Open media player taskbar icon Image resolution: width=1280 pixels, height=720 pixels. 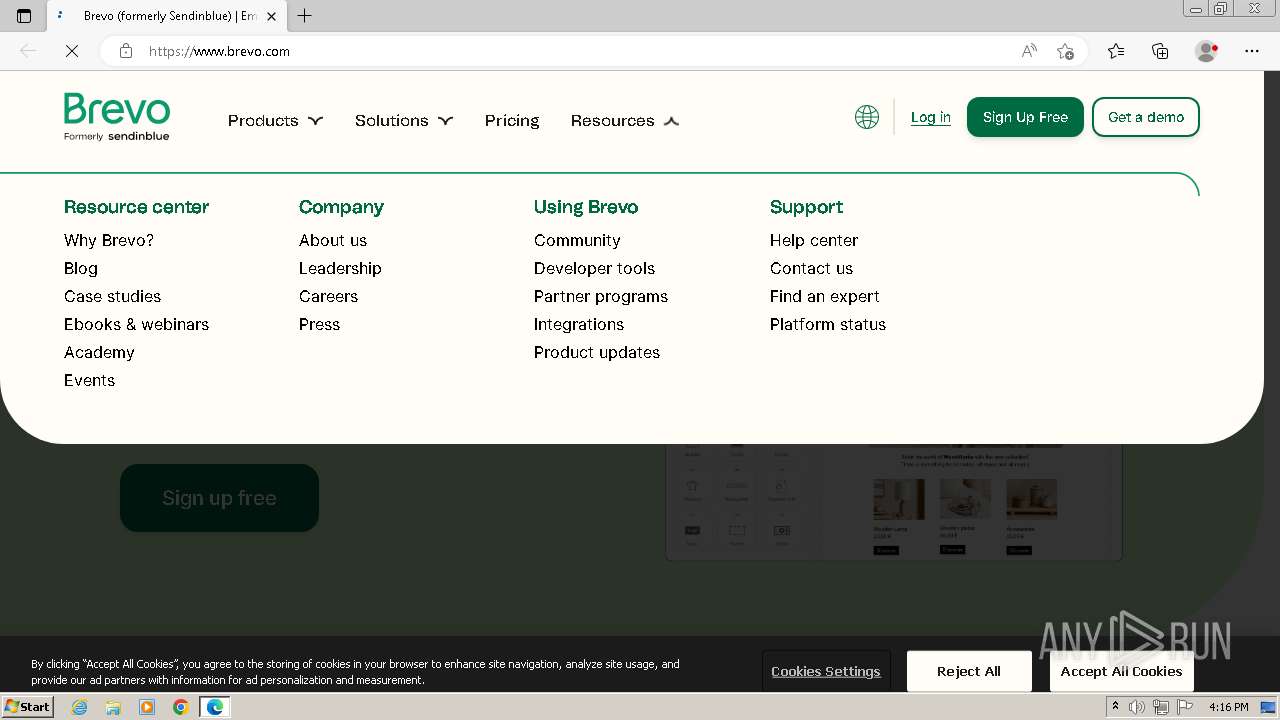coord(147,707)
